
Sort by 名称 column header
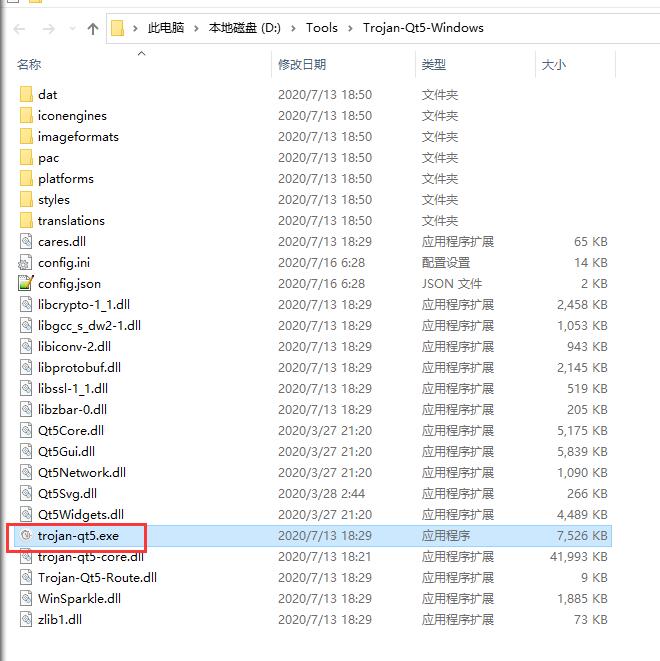(x=29, y=64)
